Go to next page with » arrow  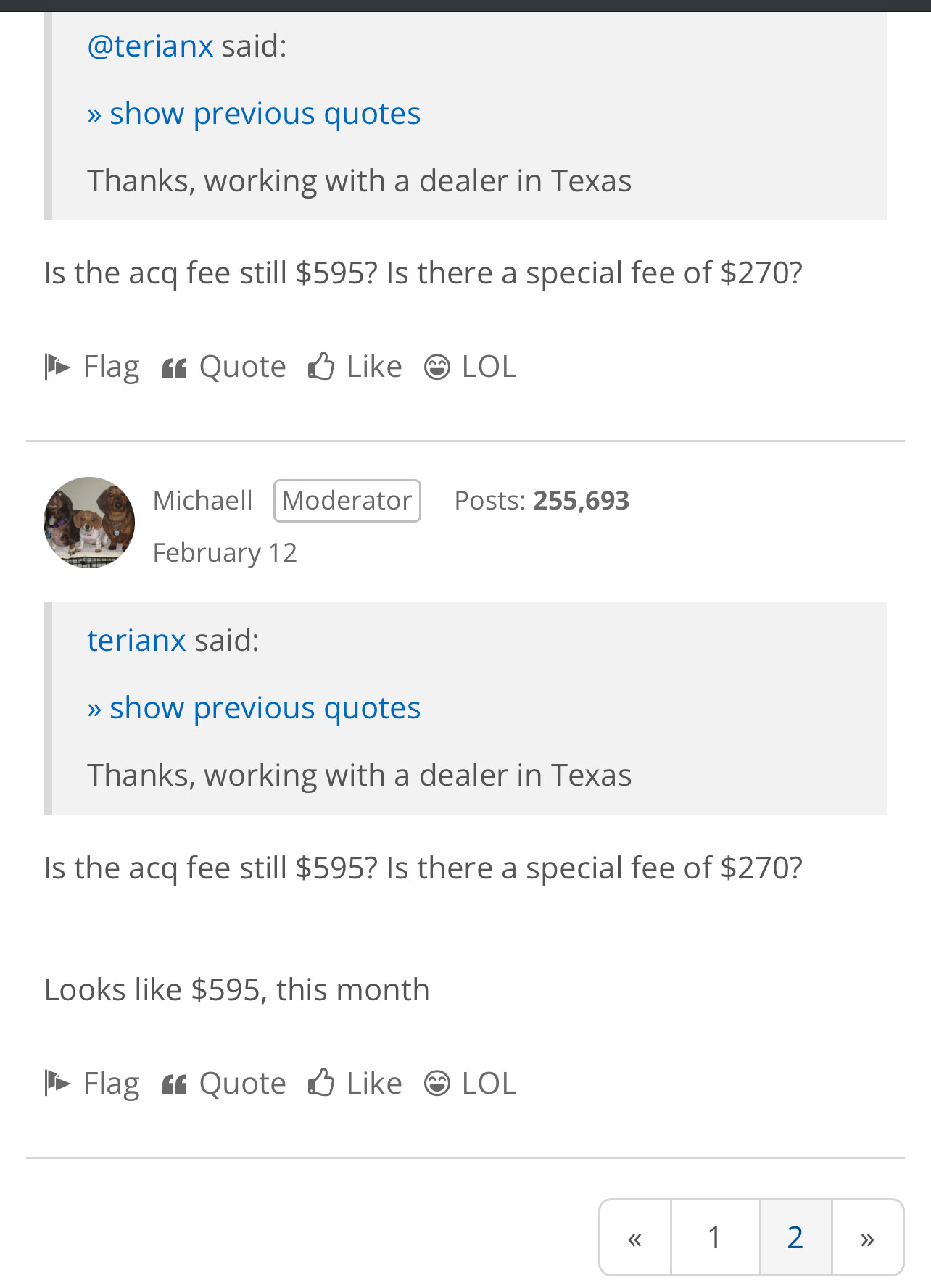pyautogui.click(x=867, y=1237)
